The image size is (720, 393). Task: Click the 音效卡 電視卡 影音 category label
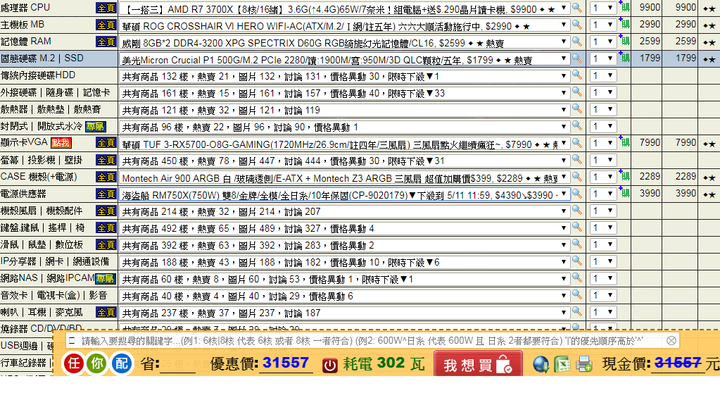click(53, 295)
